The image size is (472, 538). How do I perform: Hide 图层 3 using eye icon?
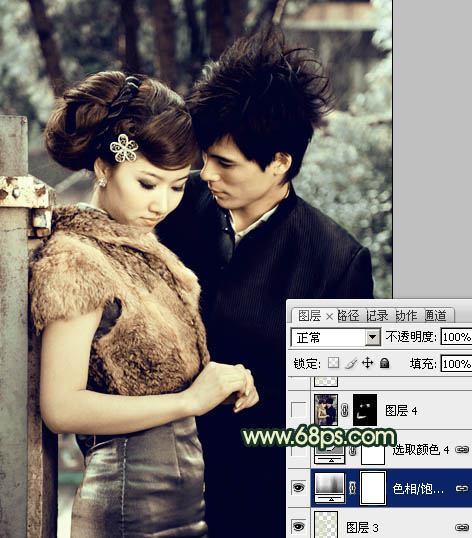point(298,526)
